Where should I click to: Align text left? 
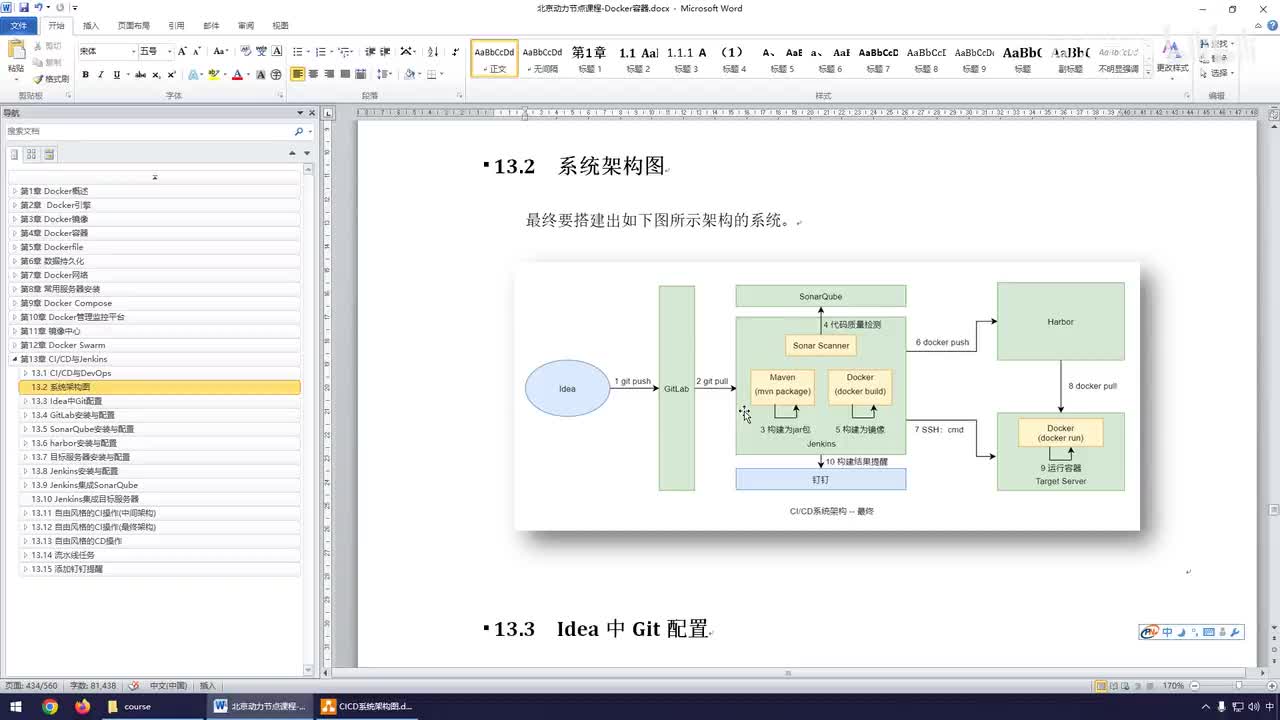298,74
